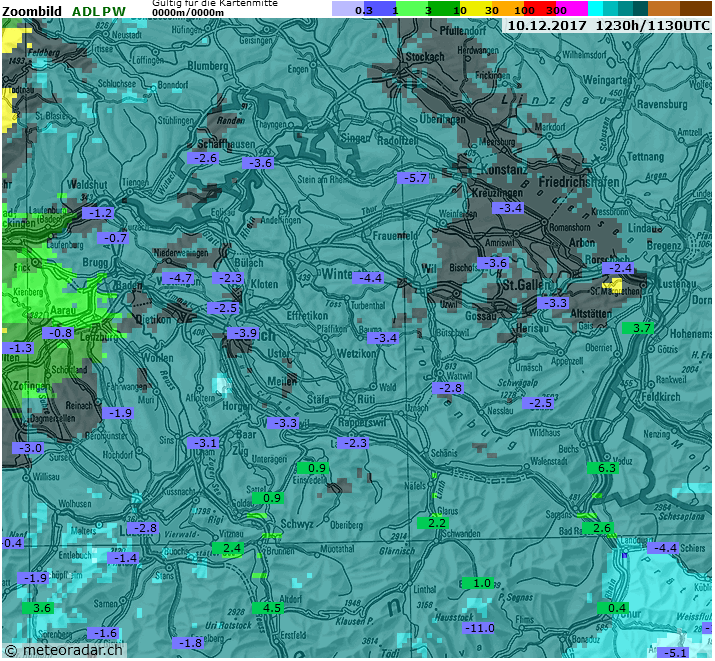The width and height of the screenshot is (715, 661).
Task: Click the green ADLPW label
Action: 98,11
